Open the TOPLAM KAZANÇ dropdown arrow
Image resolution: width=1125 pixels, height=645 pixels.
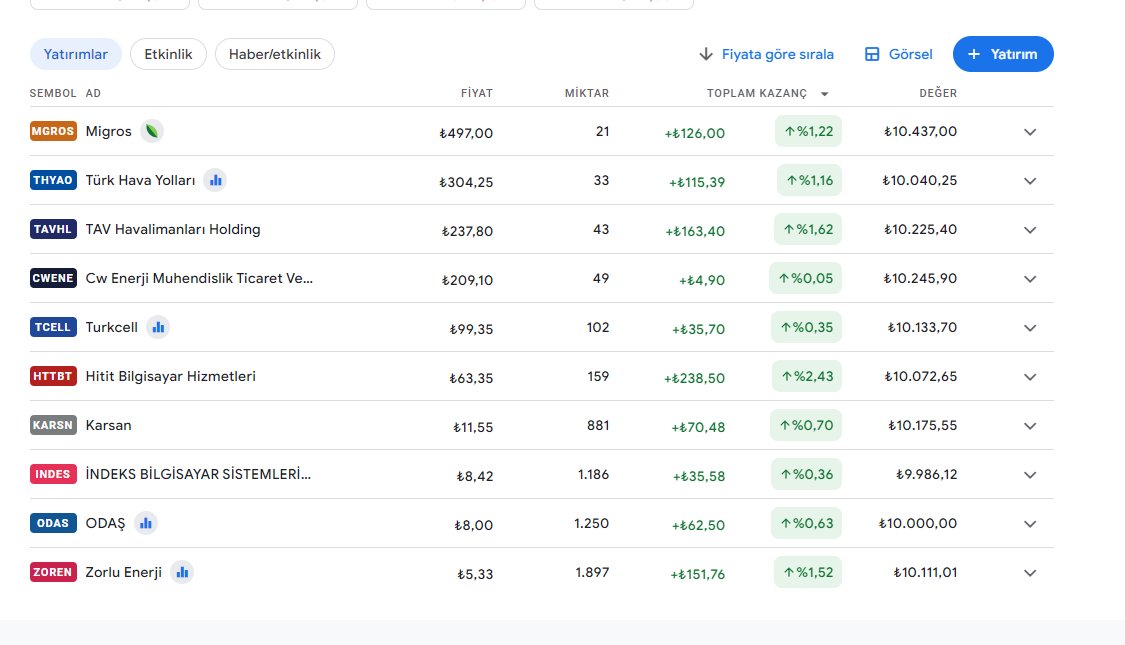pyautogui.click(x=824, y=94)
